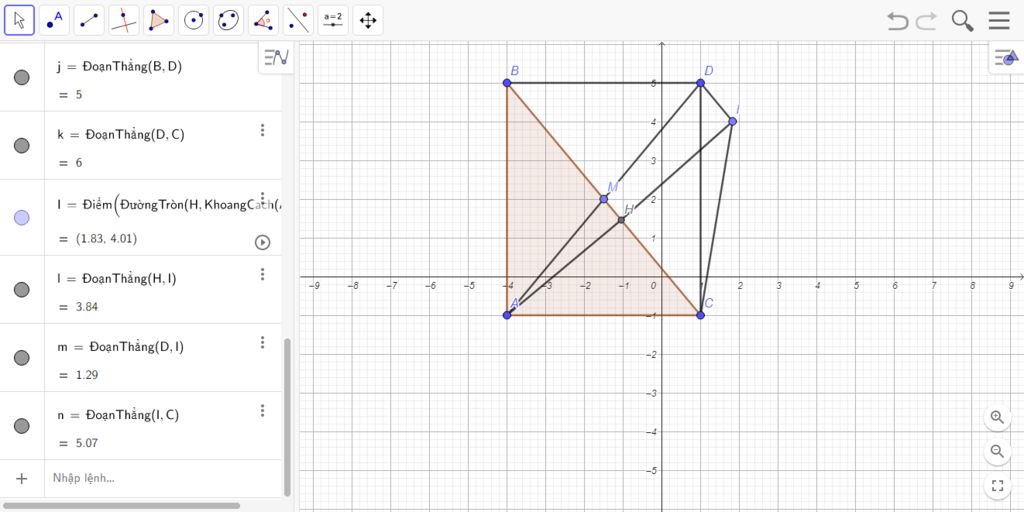Screen dimensions: 1024x512
Task: Select the Polygon tool
Action: (159, 20)
